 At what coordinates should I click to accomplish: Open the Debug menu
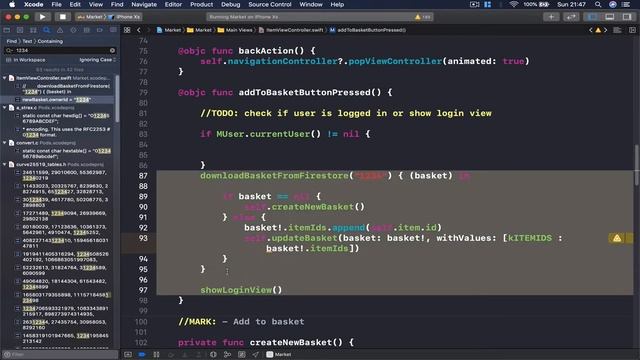pyautogui.click(x=231, y=4)
